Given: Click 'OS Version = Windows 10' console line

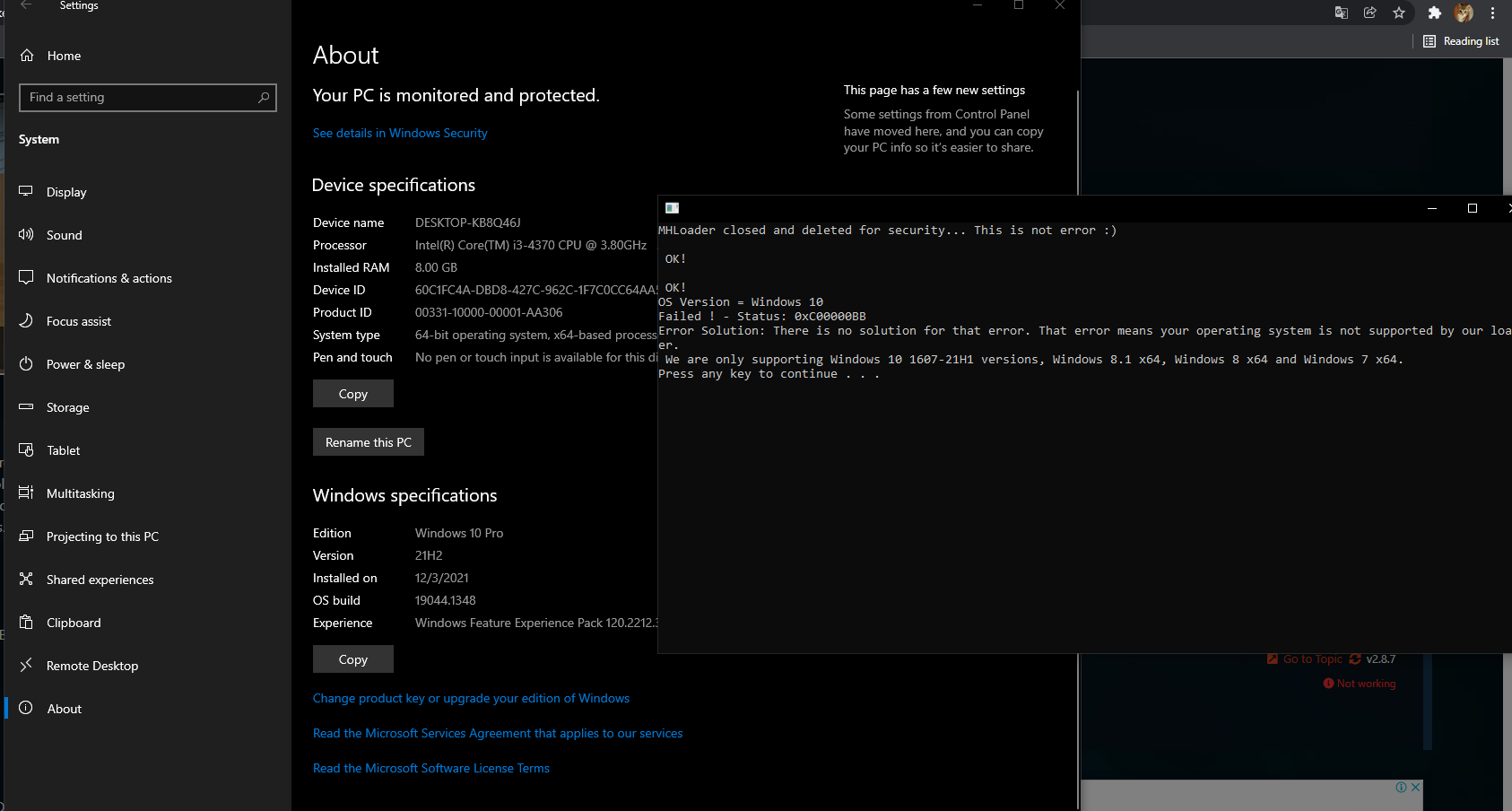Looking at the screenshot, I should (741, 302).
